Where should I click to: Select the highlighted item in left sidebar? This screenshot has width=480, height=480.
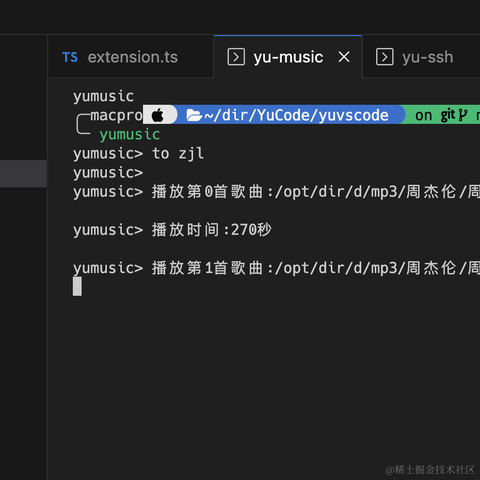[23, 173]
